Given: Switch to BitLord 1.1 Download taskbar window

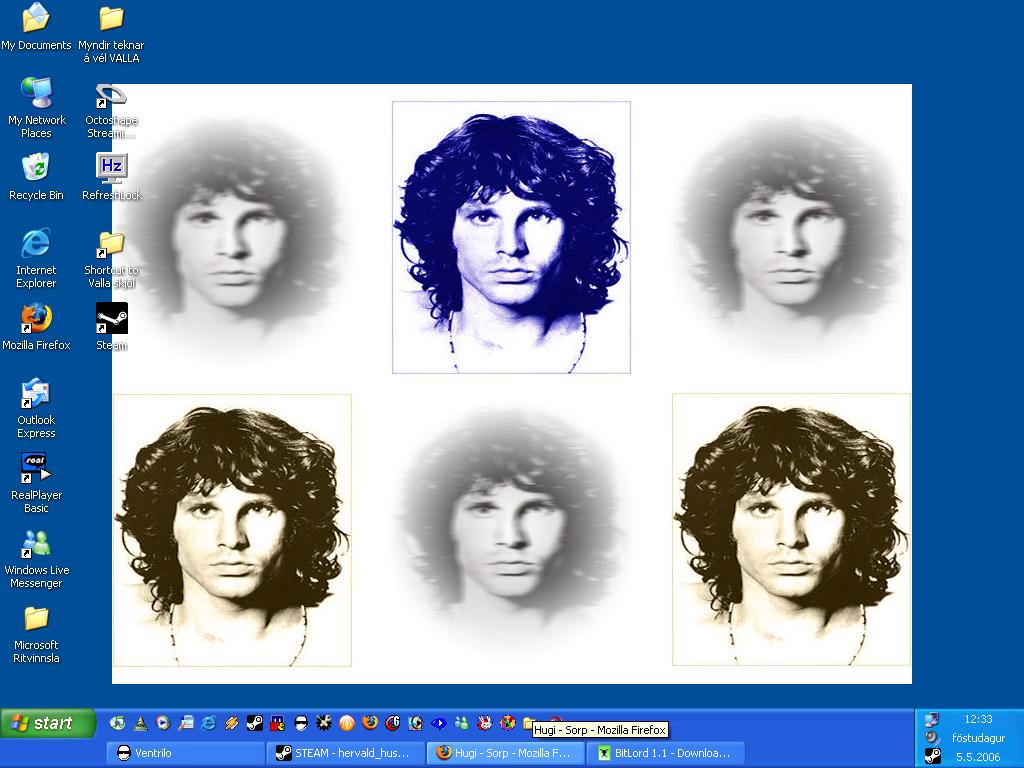Looking at the screenshot, I should (666, 753).
